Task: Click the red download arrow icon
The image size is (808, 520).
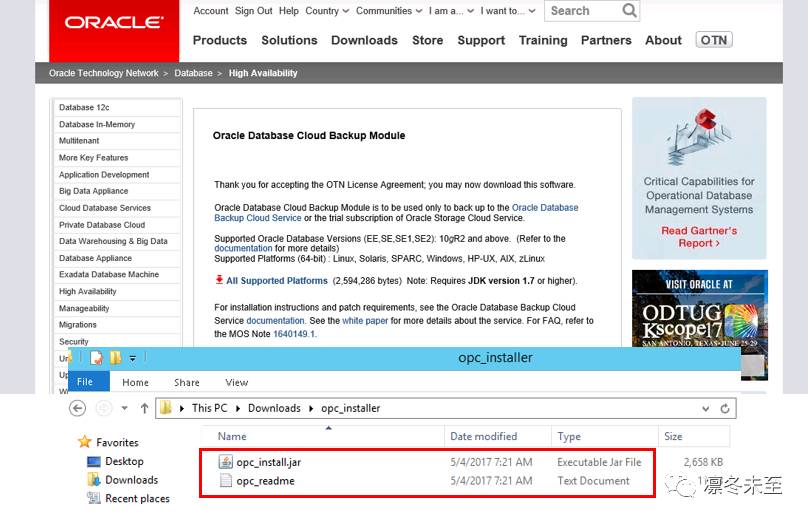Action: (x=219, y=280)
